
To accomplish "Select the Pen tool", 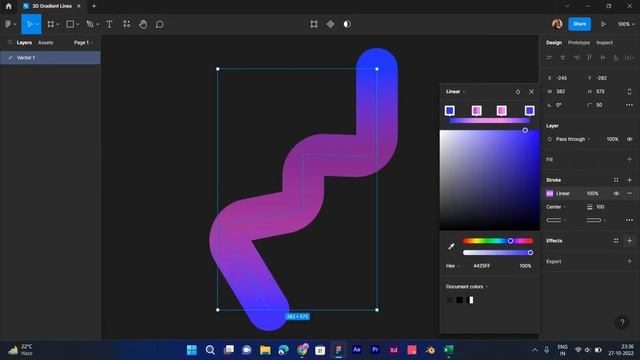I will 90,24.
